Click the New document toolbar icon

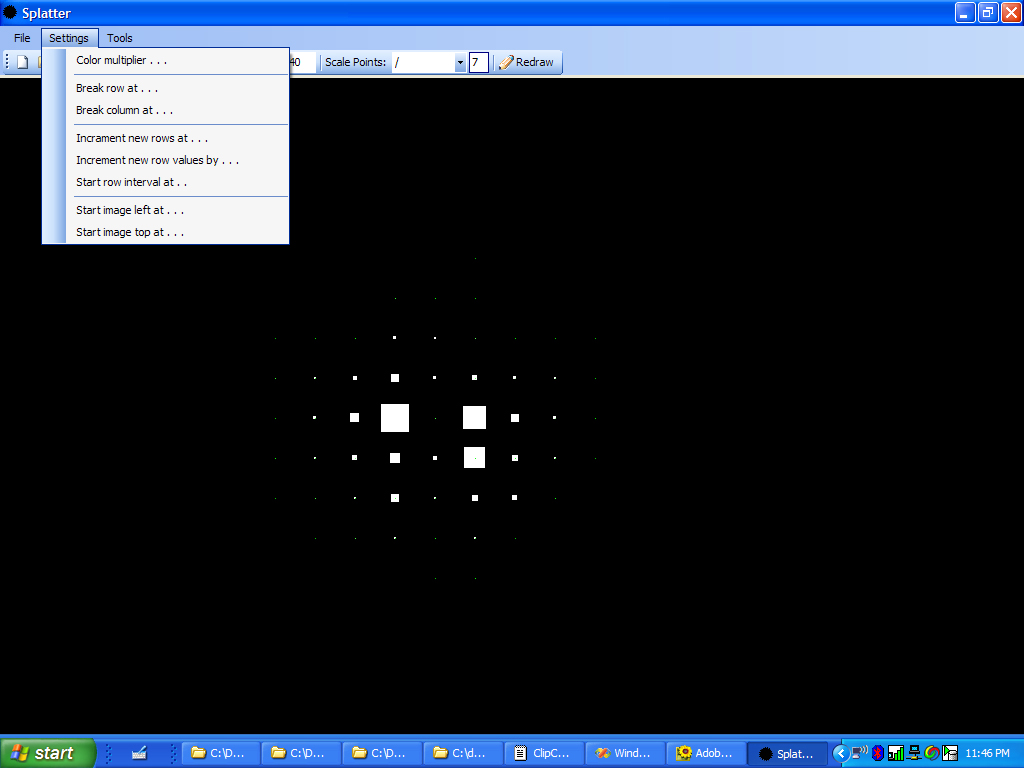pyautogui.click(x=22, y=62)
